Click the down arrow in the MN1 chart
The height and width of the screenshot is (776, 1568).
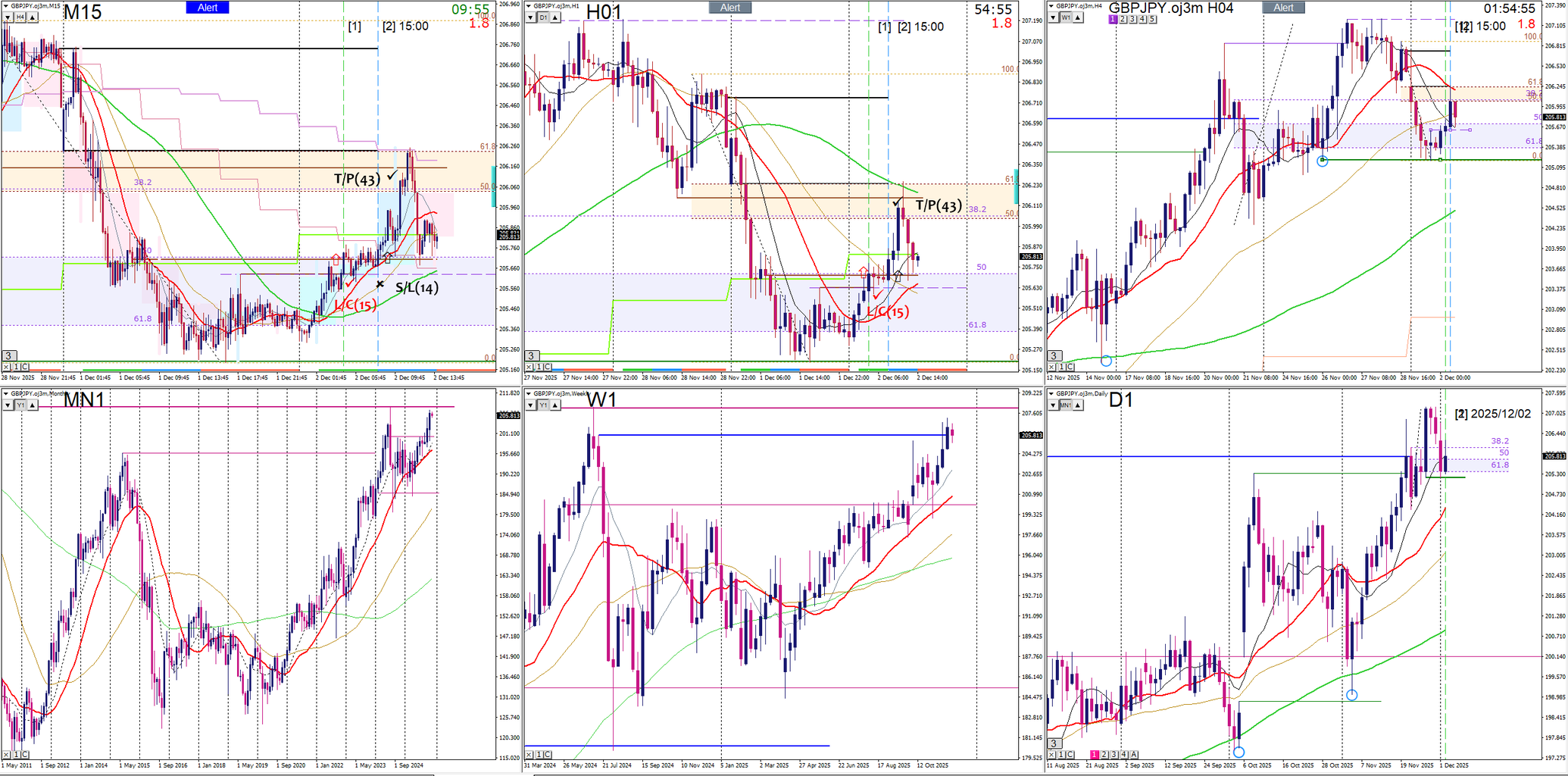[x=8, y=405]
